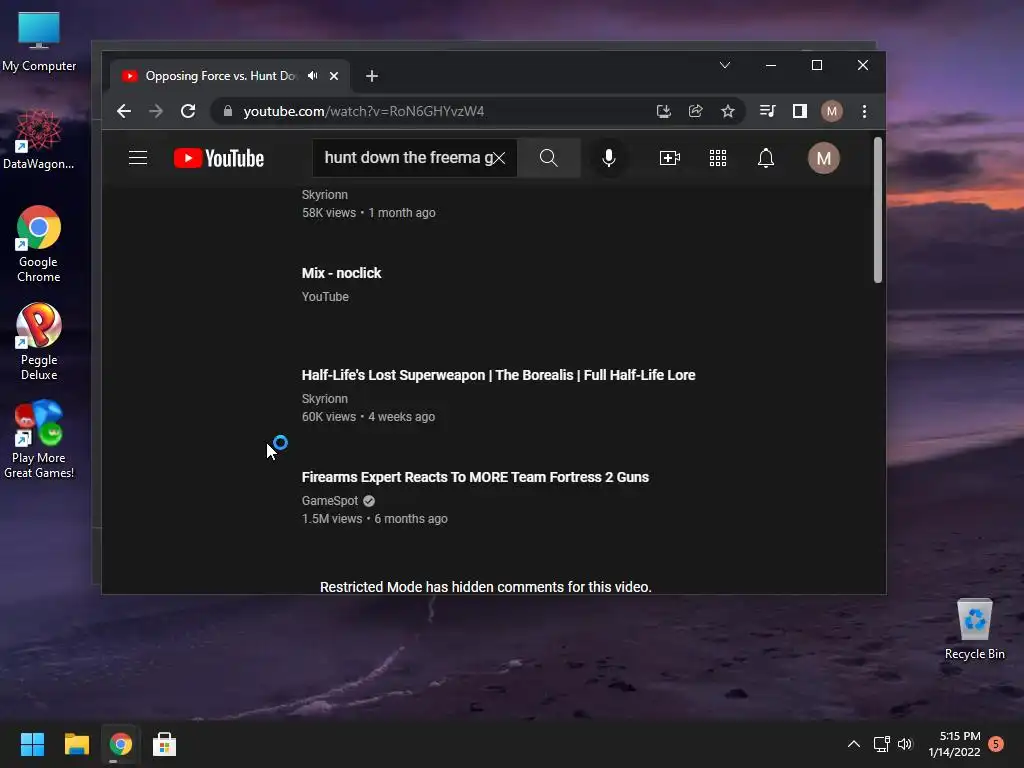Open Chrome profile M avatar
The image size is (1024, 768).
tap(831, 111)
